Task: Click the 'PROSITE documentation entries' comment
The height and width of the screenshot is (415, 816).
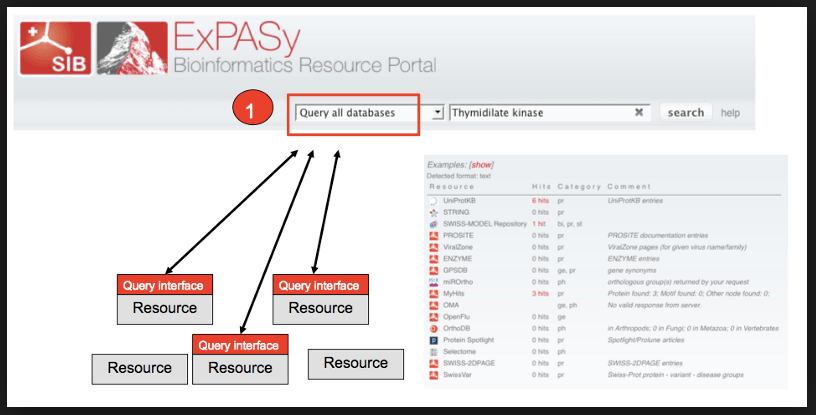Action: [658, 235]
